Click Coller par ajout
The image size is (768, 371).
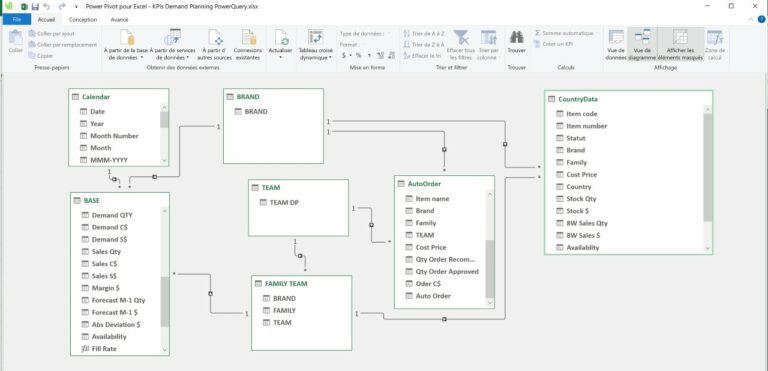click(x=51, y=34)
